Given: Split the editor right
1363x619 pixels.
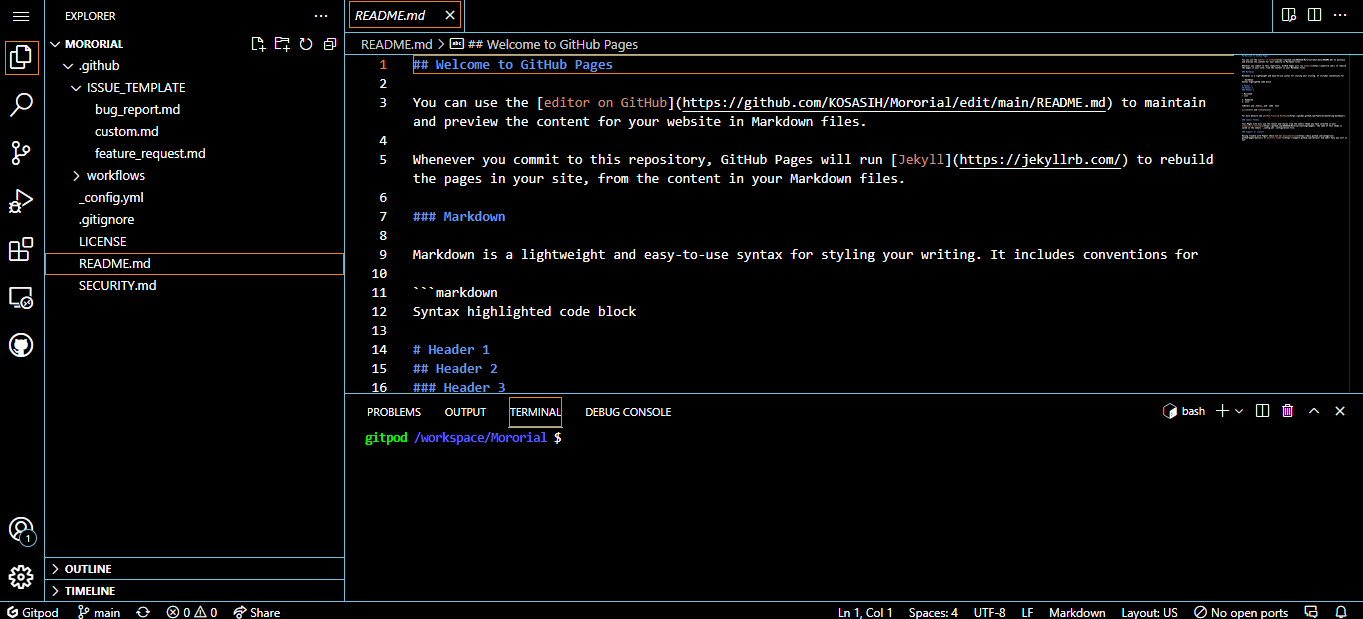Looking at the screenshot, I should (x=1314, y=15).
